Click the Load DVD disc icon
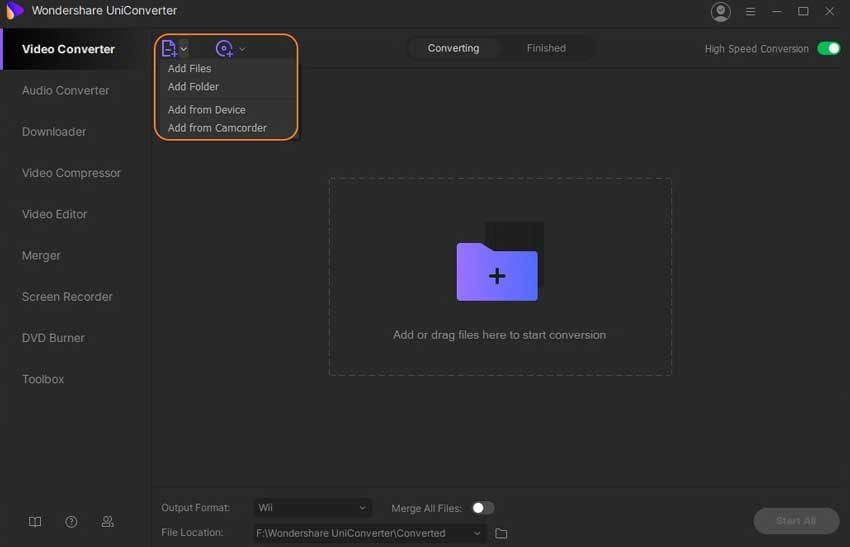This screenshot has width=850, height=547. (224, 49)
